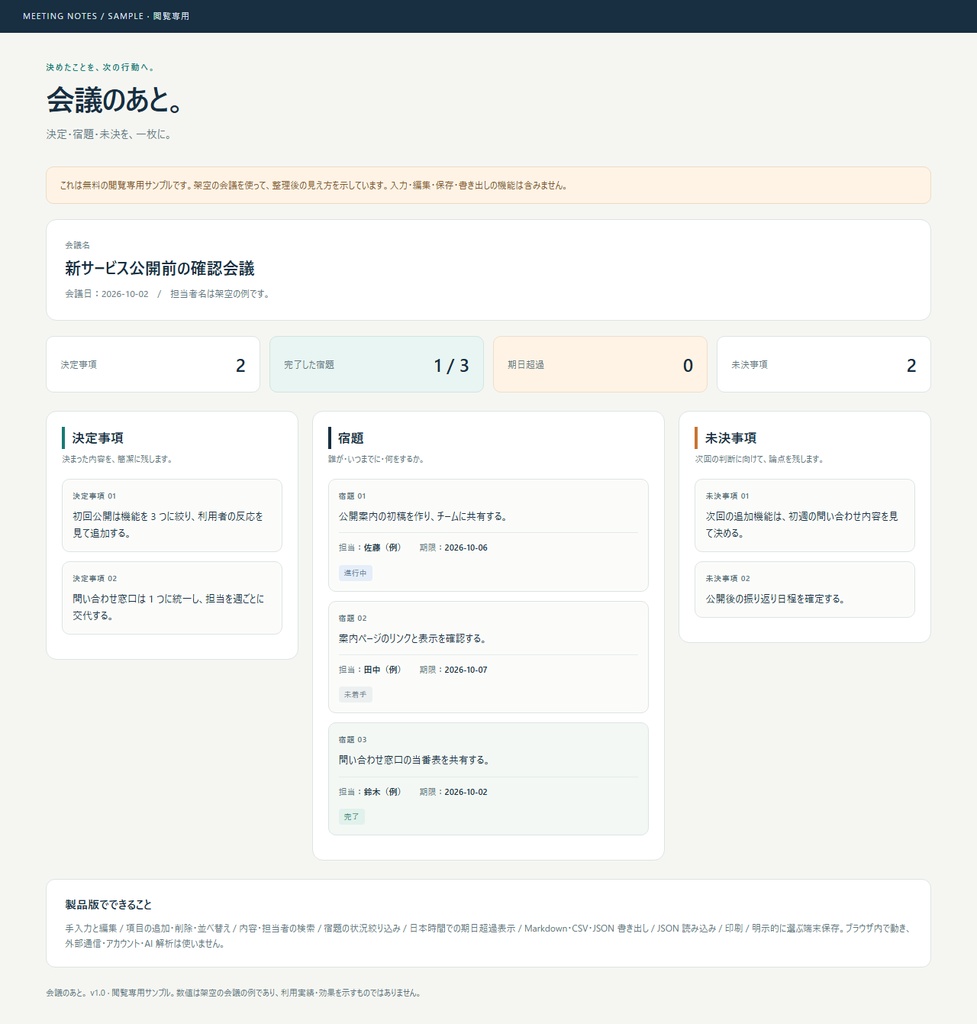The height and width of the screenshot is (1024, 977).
Task: Click task text 案内ページのリンクと表示を確認する。
Action: (413, 639)
